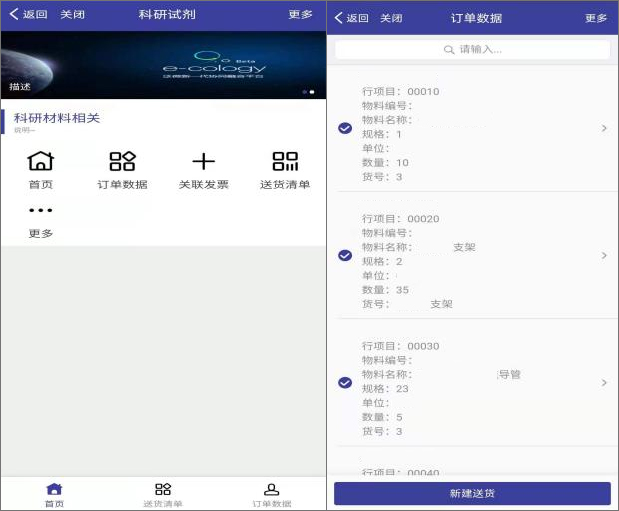The width and height of the screenshot is (619, 511).
Task: Expand row 00030 via right chevron
Action: 604,383
